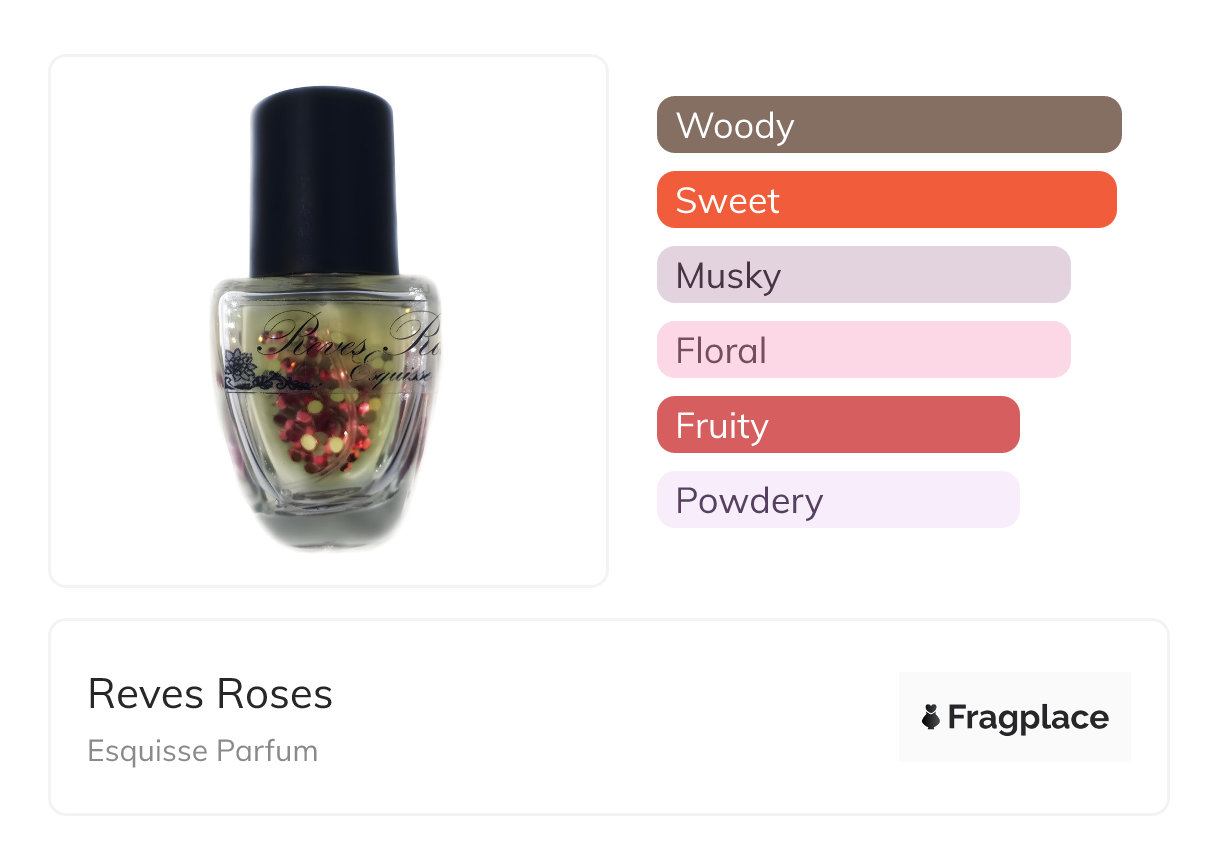
Task: Click the Esquisse Parfum brand name
Action: [202, 751]
